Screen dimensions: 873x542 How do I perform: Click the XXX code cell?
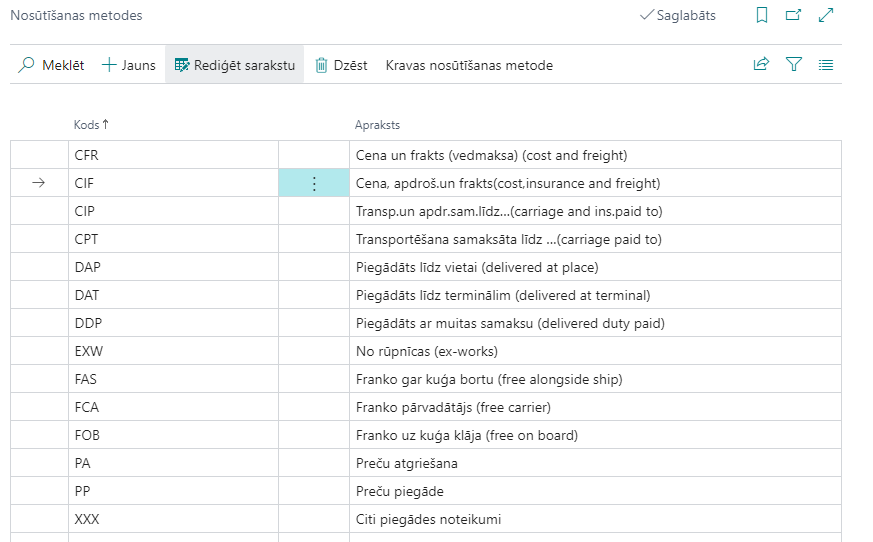pos(87,520)
